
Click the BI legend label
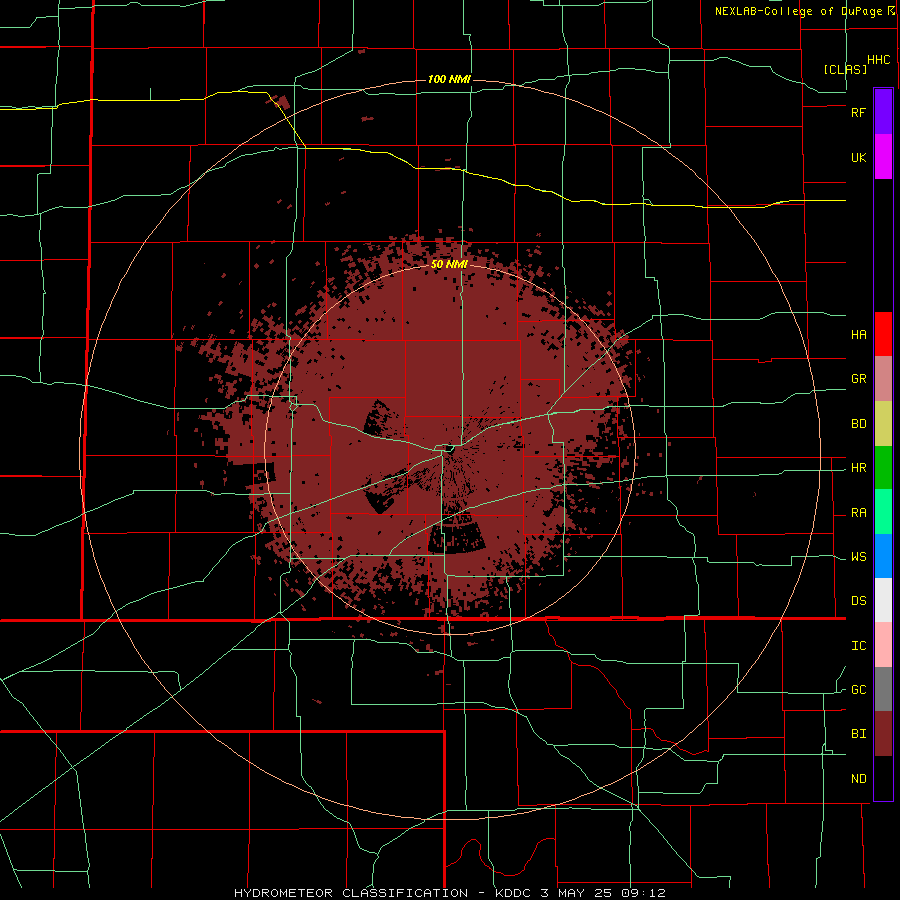click(x=858, y=734)
